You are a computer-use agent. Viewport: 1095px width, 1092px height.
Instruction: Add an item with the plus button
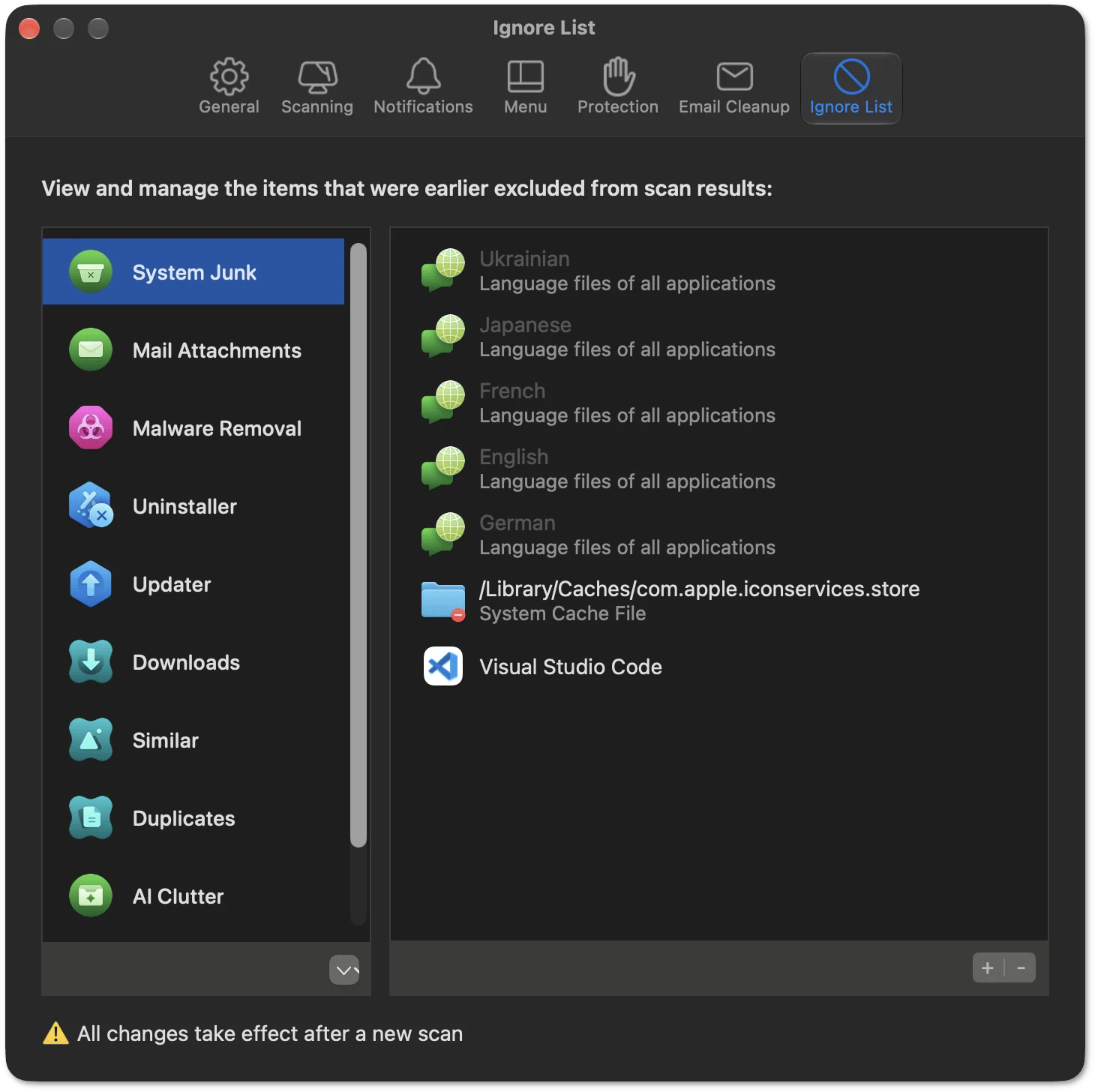(988, 968)
